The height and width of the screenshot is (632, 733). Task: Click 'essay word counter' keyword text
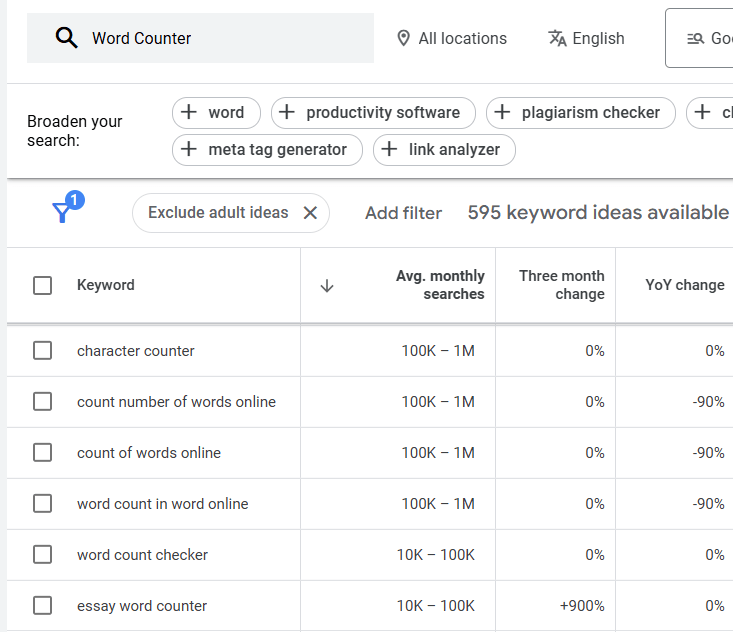coord(142,606)
